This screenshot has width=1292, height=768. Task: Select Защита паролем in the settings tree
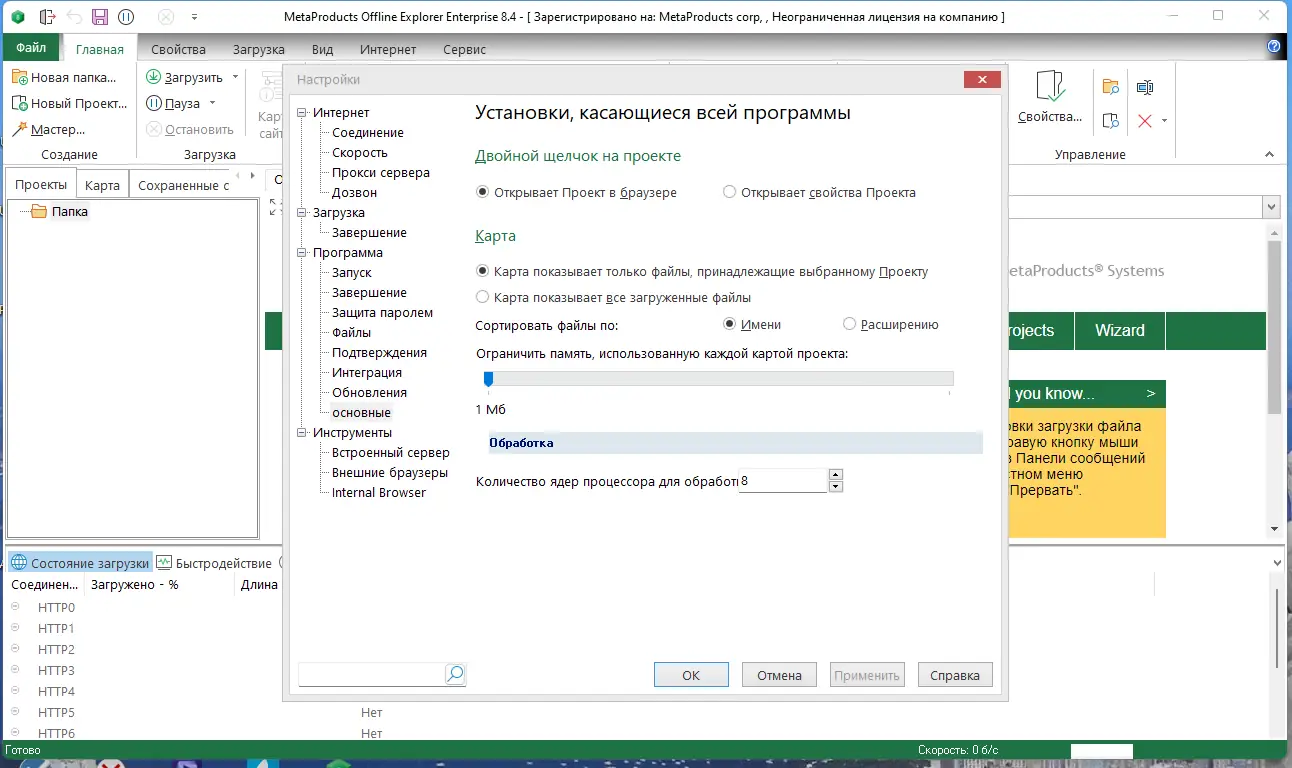382,313
